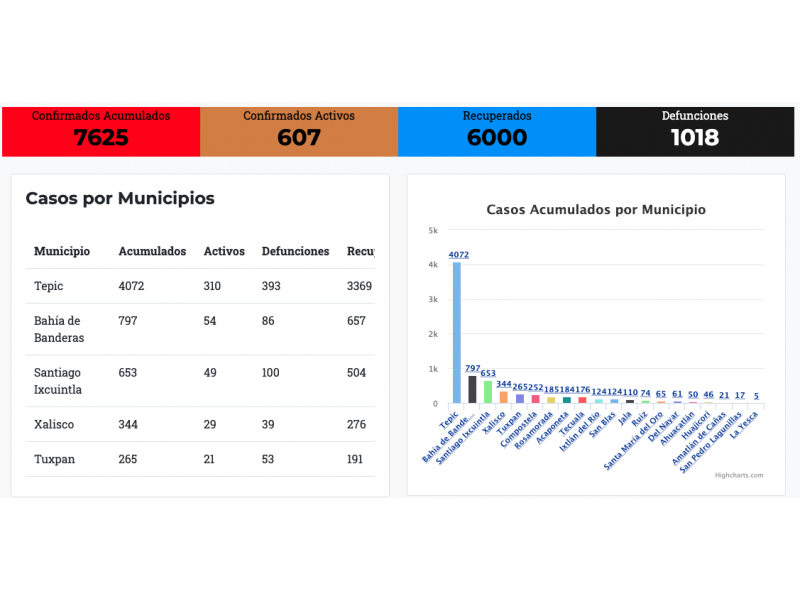Click Tuxpan recovered value 191
Screen dimensions: 800x600
(x=355, y=459)
